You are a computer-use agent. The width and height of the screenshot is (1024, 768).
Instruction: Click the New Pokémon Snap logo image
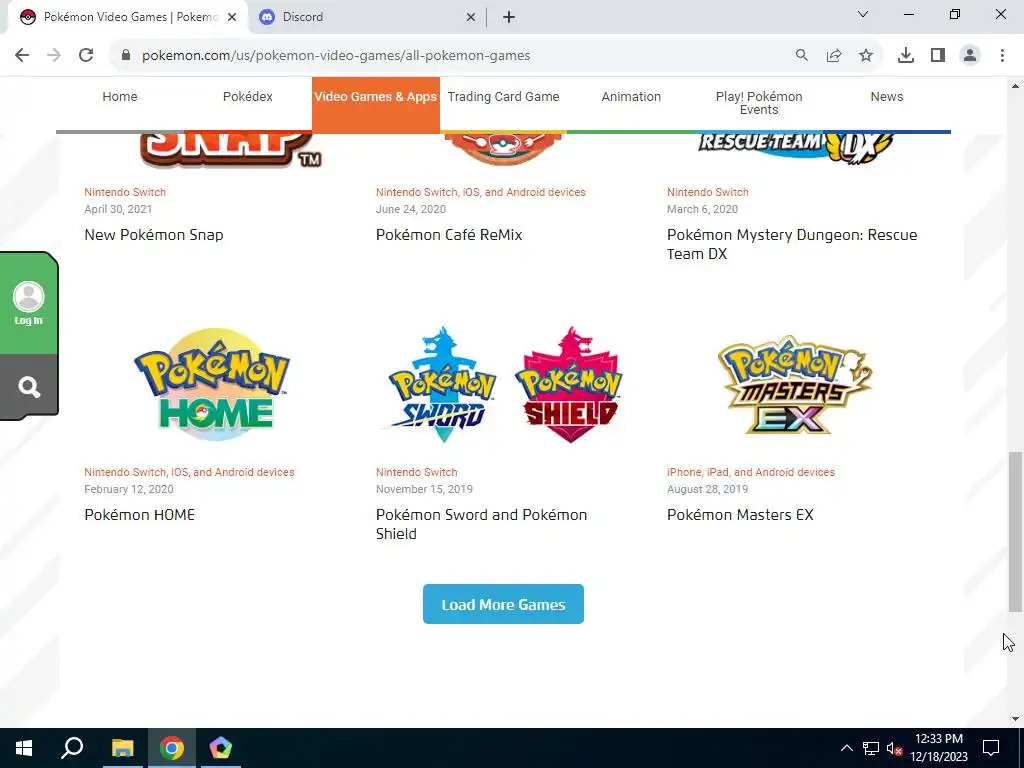coord(231,150)
